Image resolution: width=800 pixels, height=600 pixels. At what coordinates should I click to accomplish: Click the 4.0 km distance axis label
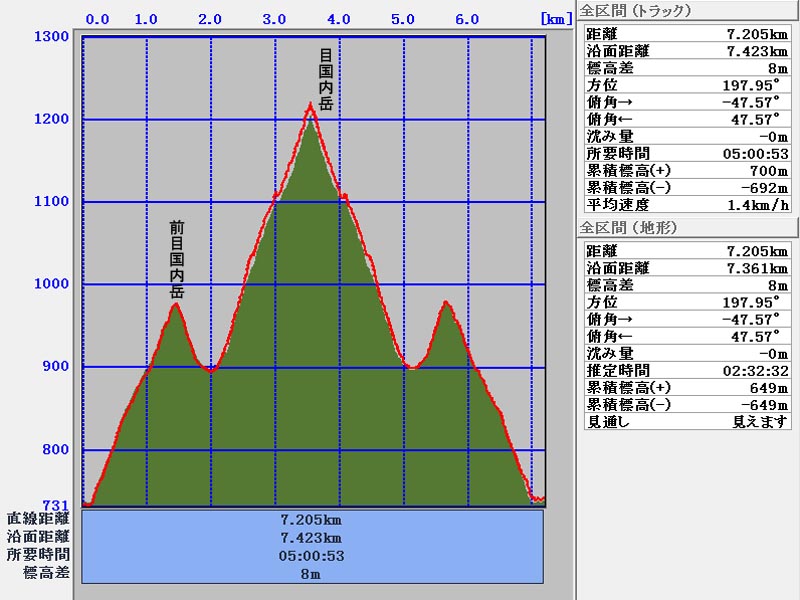coord(339,18)
